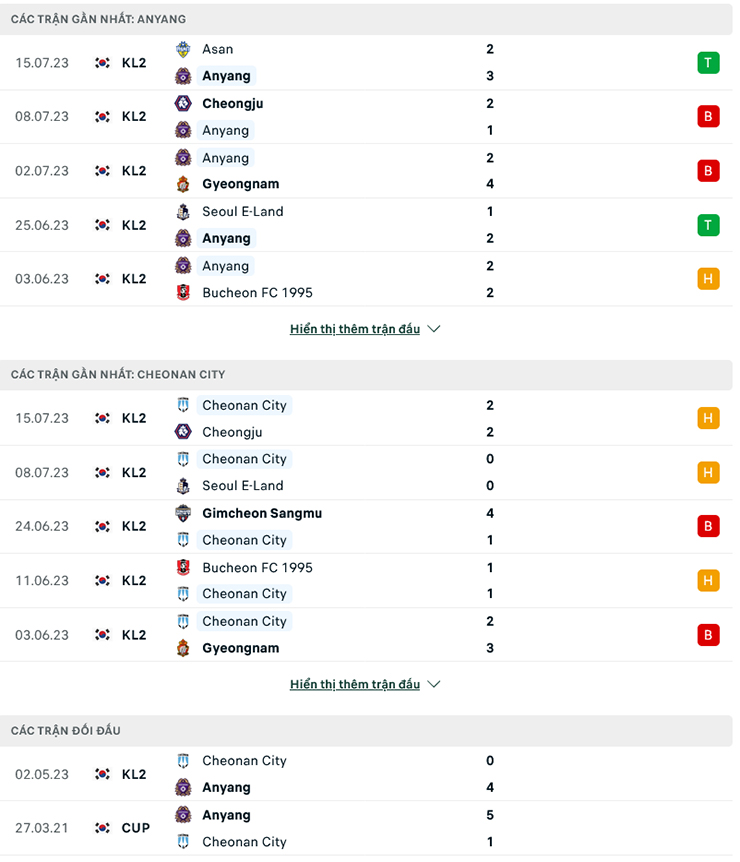Click the KL2 label on the 02.05.23 head-to-head row

point(134,774)
